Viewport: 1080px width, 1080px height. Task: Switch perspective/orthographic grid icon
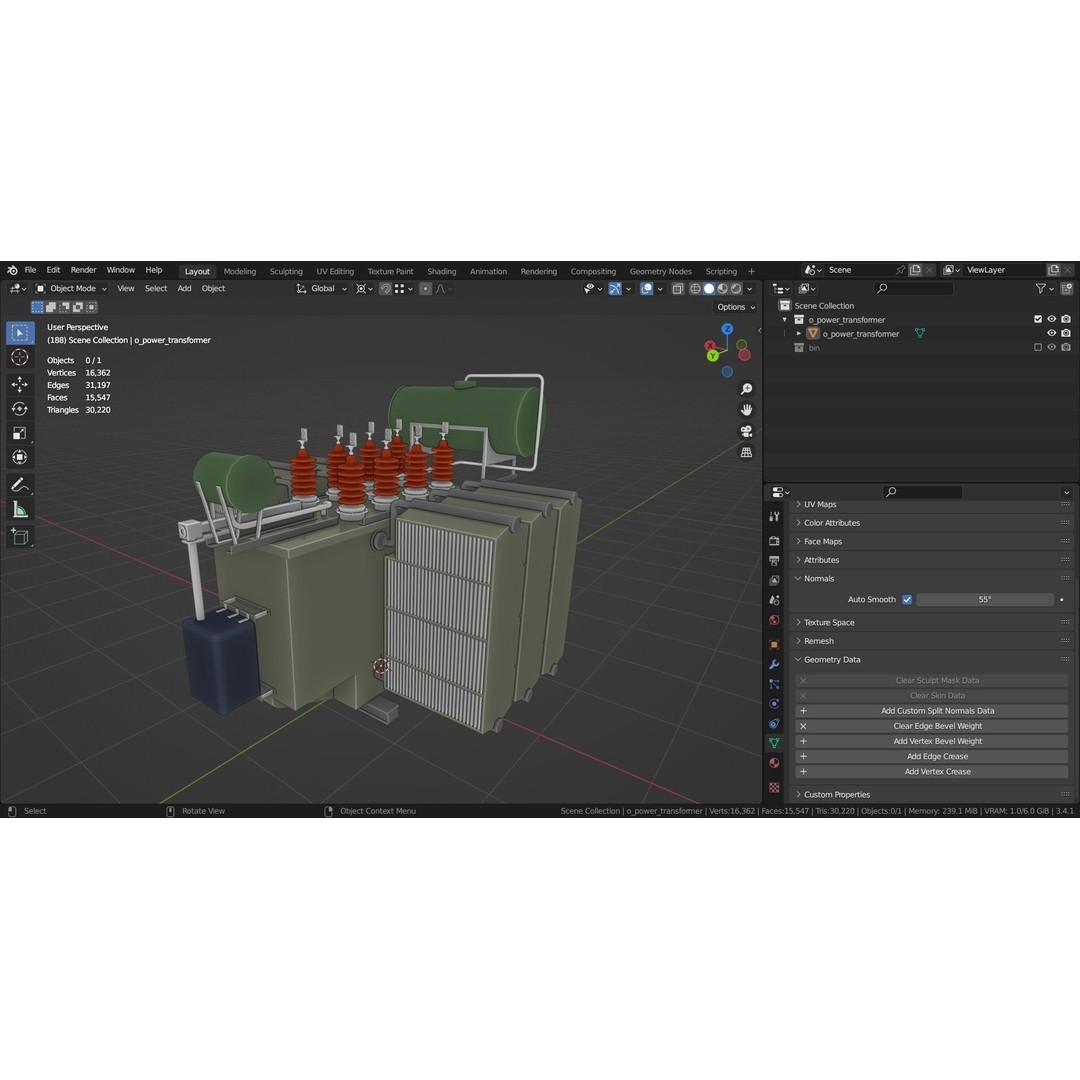click(746, 453)
